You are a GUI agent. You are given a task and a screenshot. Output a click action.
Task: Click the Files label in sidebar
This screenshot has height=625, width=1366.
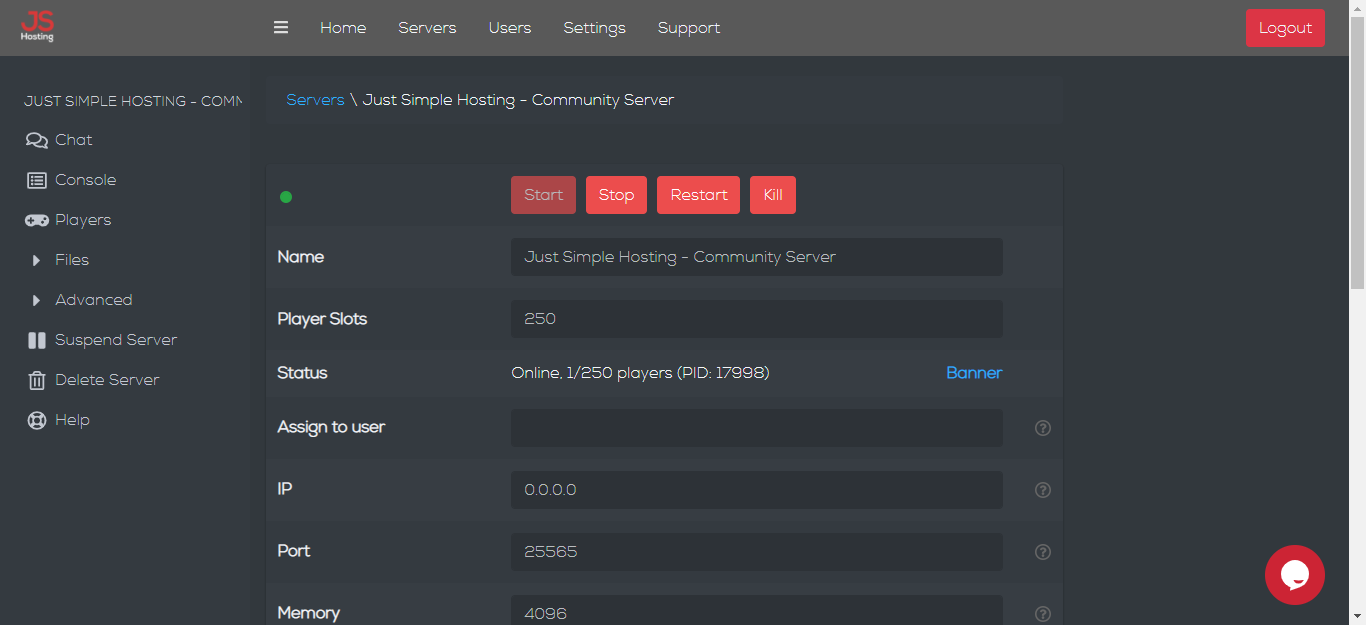(x=72, y=260)
